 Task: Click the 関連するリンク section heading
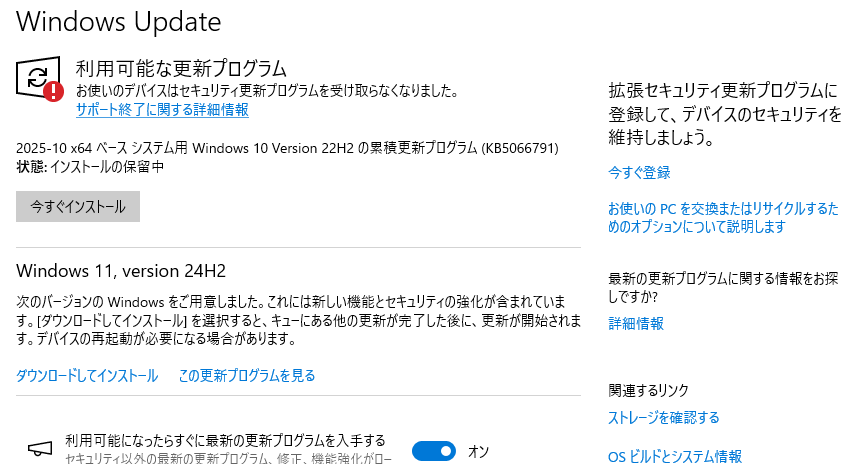[649, 390]
